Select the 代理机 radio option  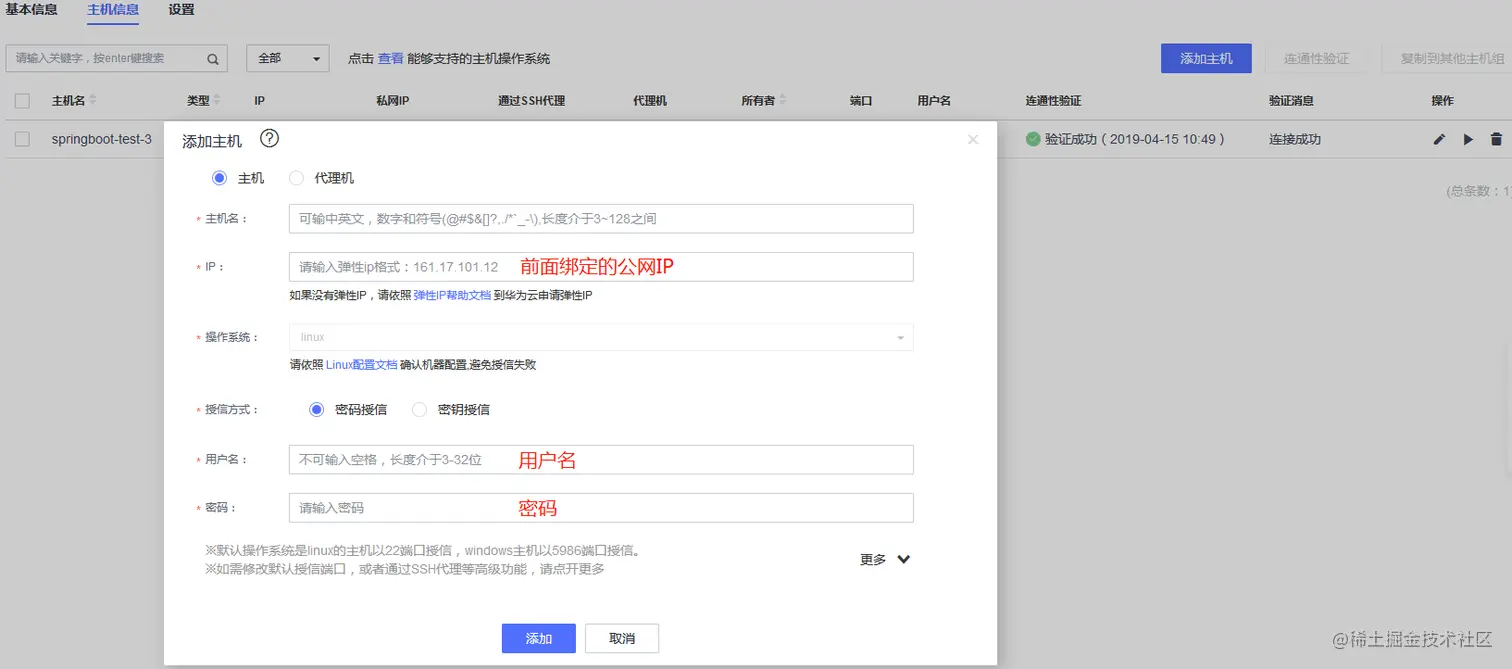tap(296, 177)
